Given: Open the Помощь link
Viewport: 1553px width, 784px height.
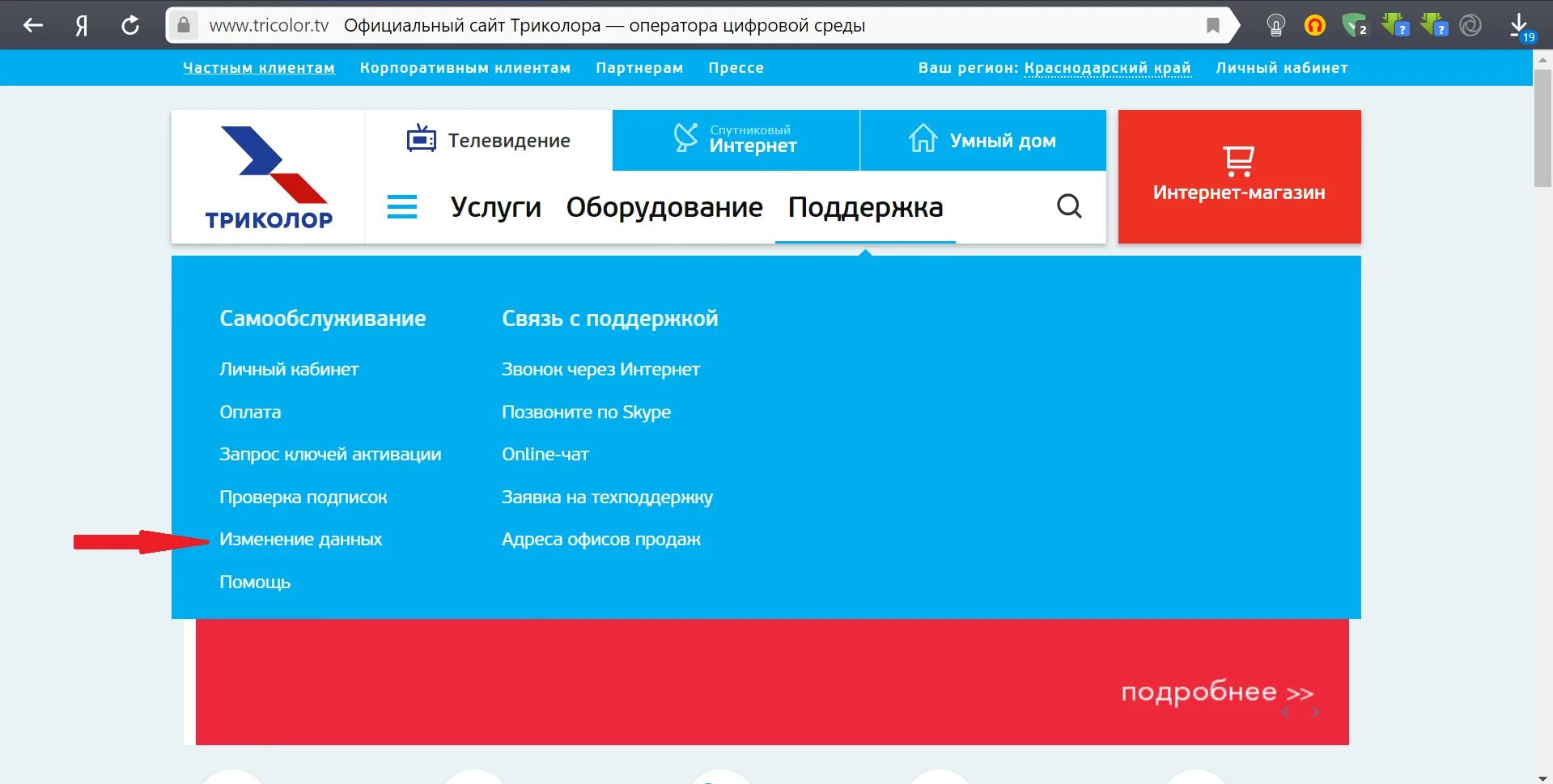Looking at the screenshot, I should (x=255, y=582).
